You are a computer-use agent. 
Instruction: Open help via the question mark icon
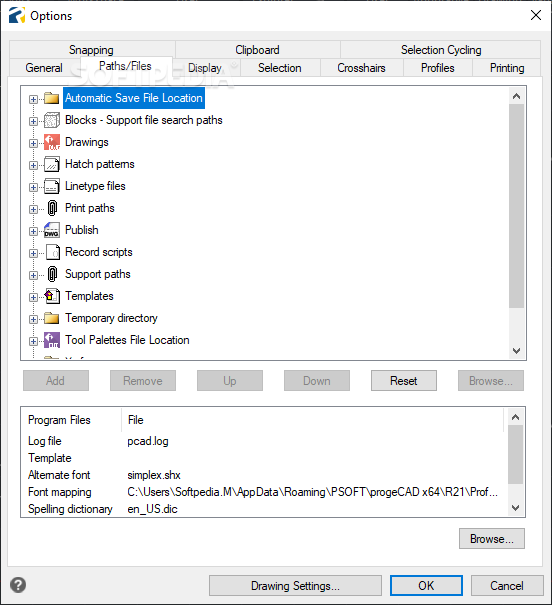pyautogui.click(x=18, y=585)
